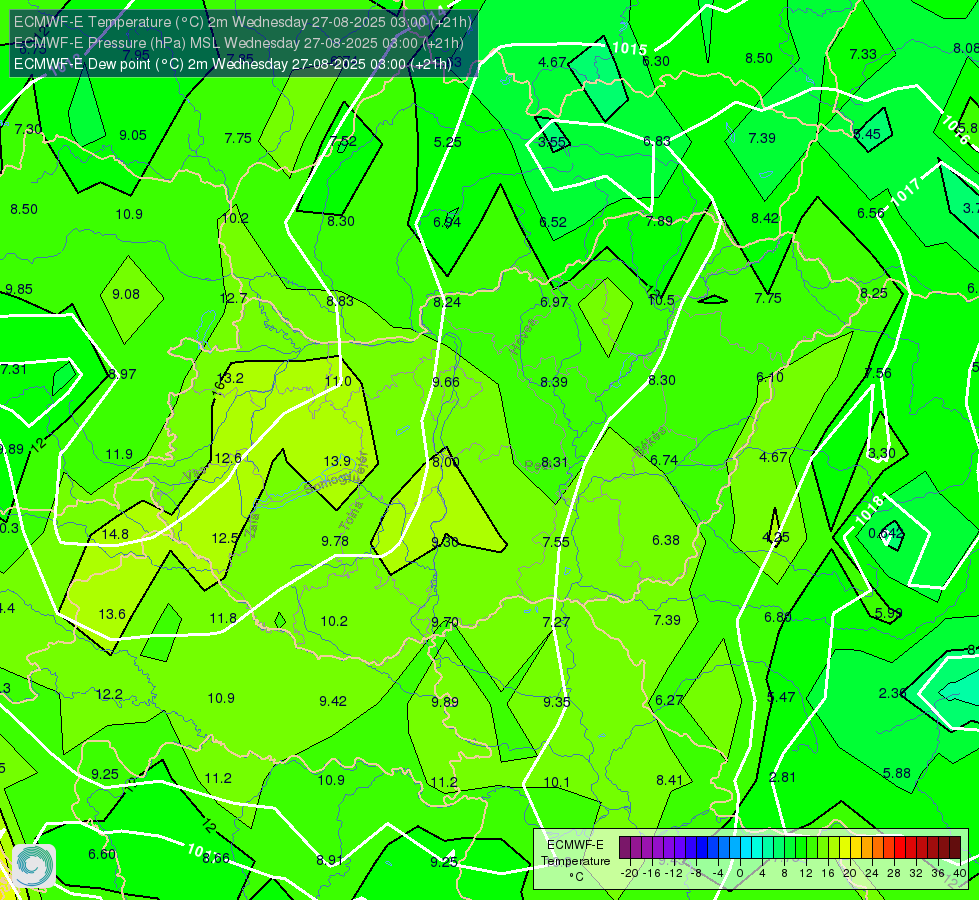Click the 13.9 dew point value

[337, 461]
